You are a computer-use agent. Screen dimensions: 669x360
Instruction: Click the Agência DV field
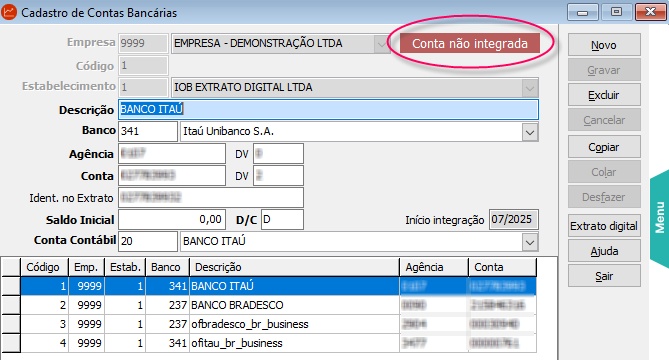[x=278, y=154]
